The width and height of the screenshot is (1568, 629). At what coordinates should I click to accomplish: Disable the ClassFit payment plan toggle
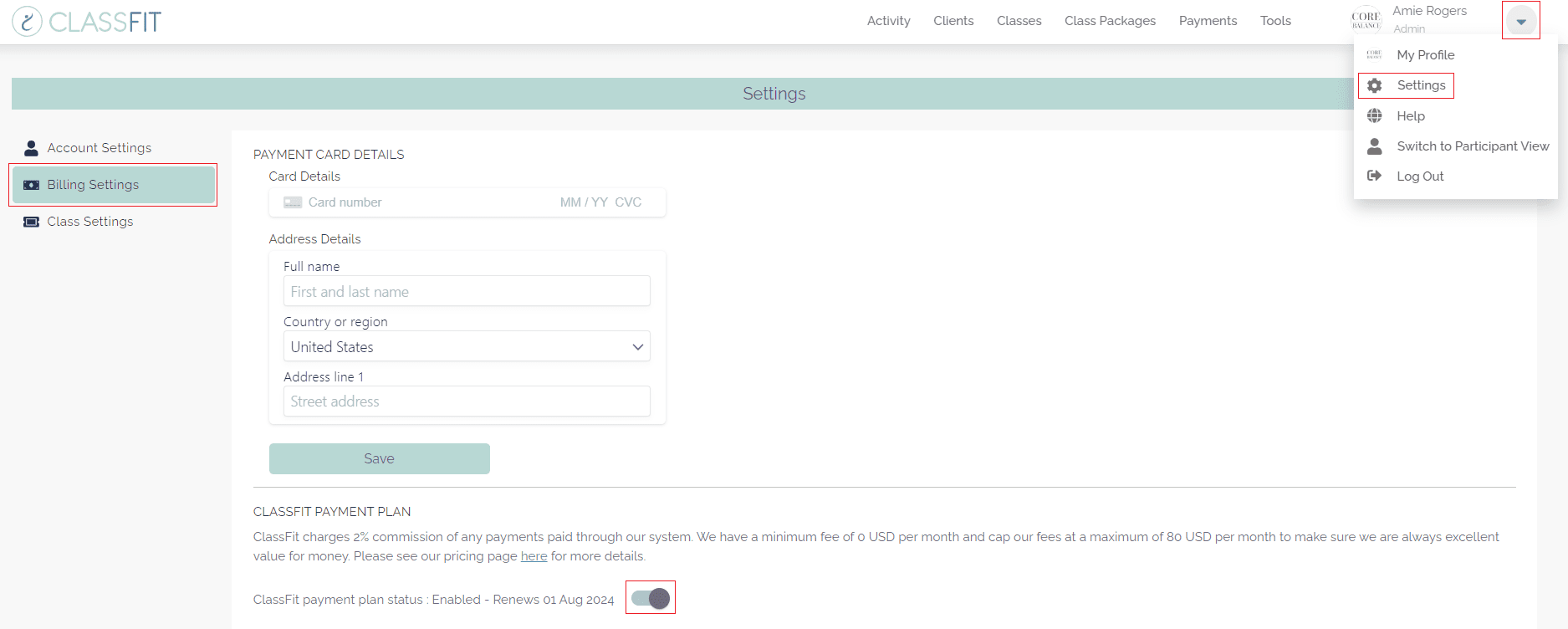click(651, 598)
